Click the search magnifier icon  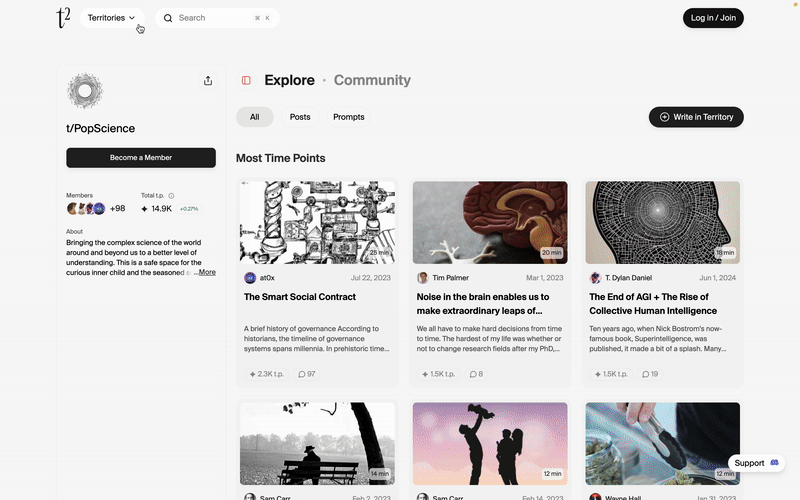click(x=168, y=18)
